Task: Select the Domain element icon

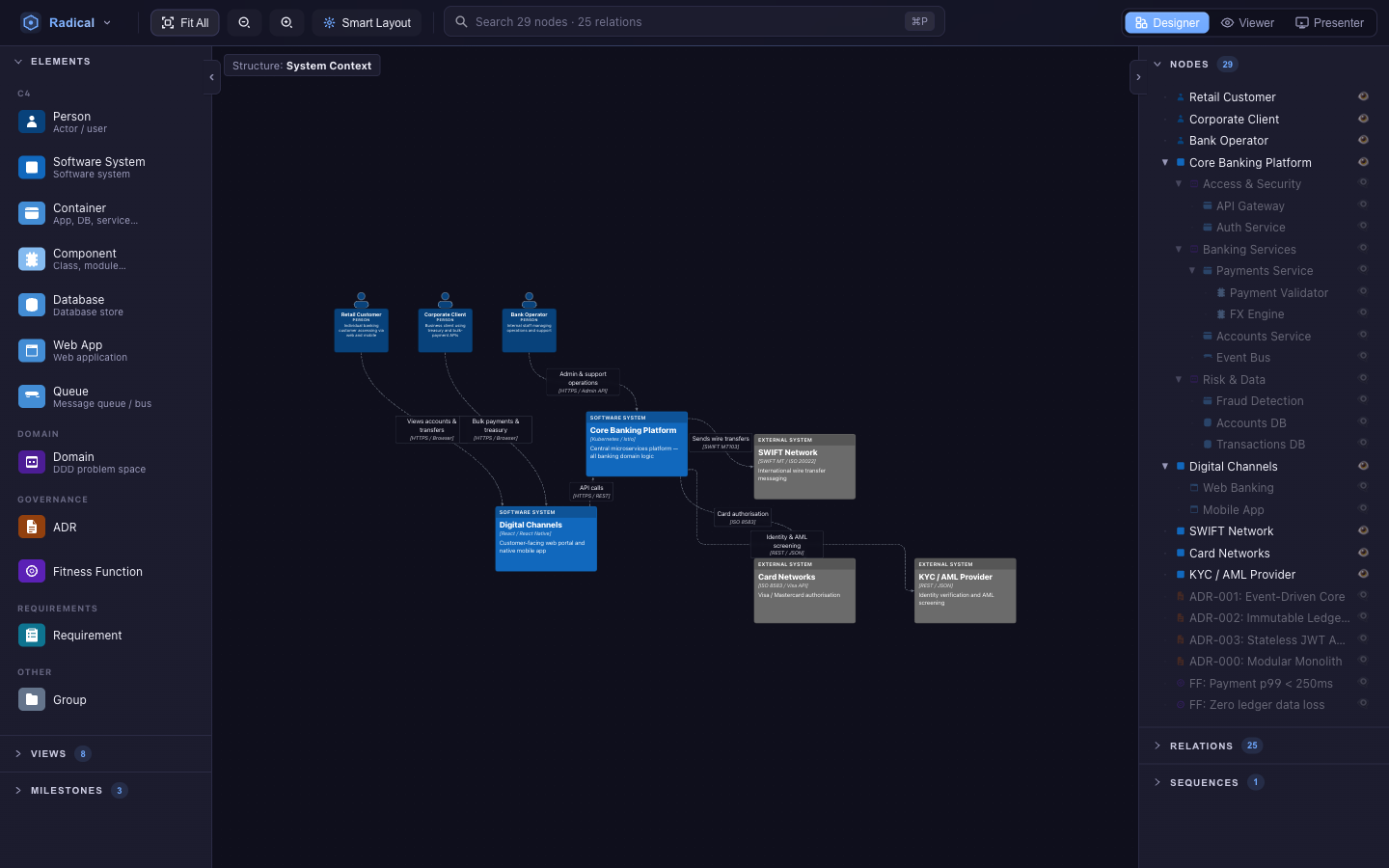Action: pyautogui.click(x=32, y=462)
